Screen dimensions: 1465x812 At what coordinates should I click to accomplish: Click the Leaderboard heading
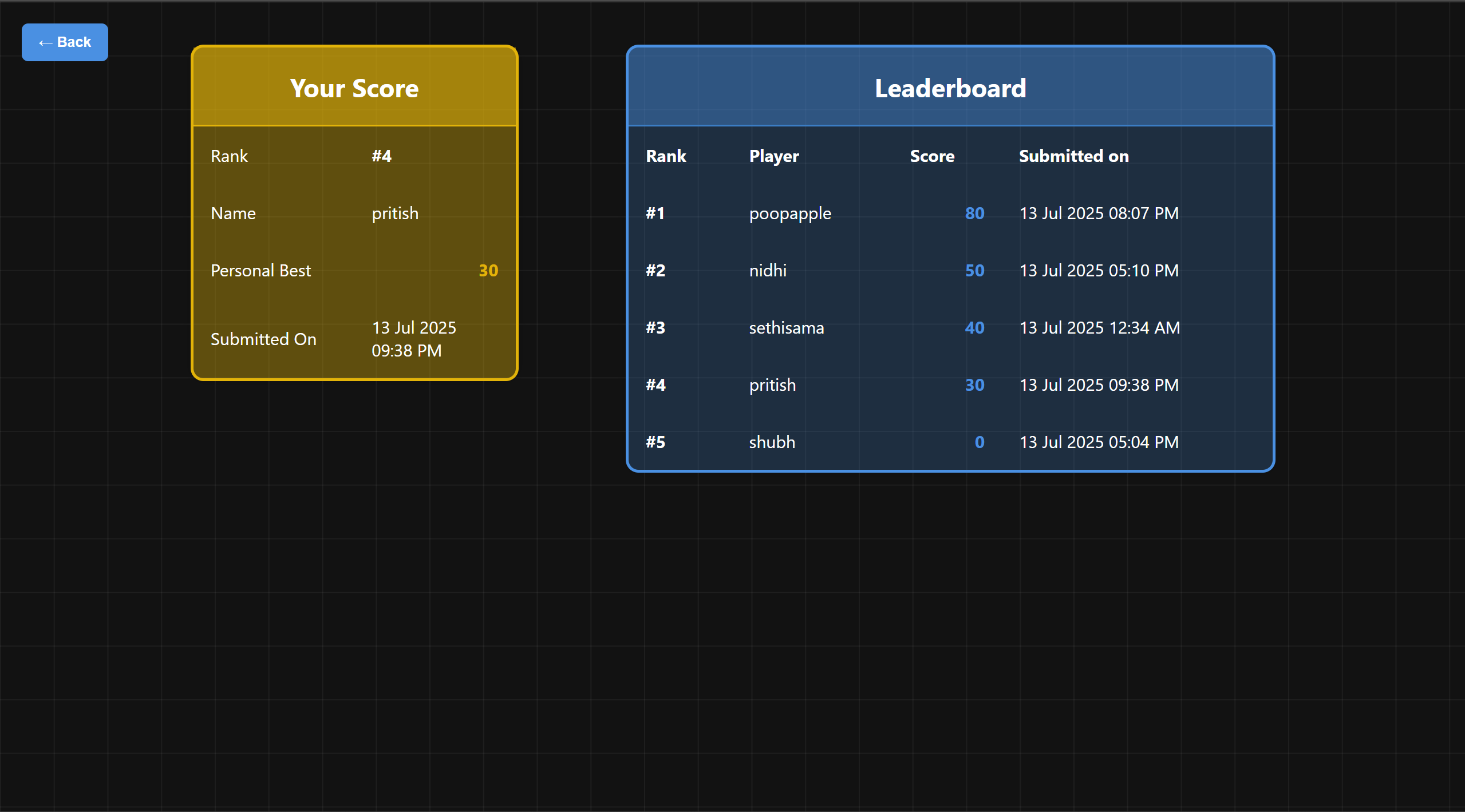[x=950, y=89]
